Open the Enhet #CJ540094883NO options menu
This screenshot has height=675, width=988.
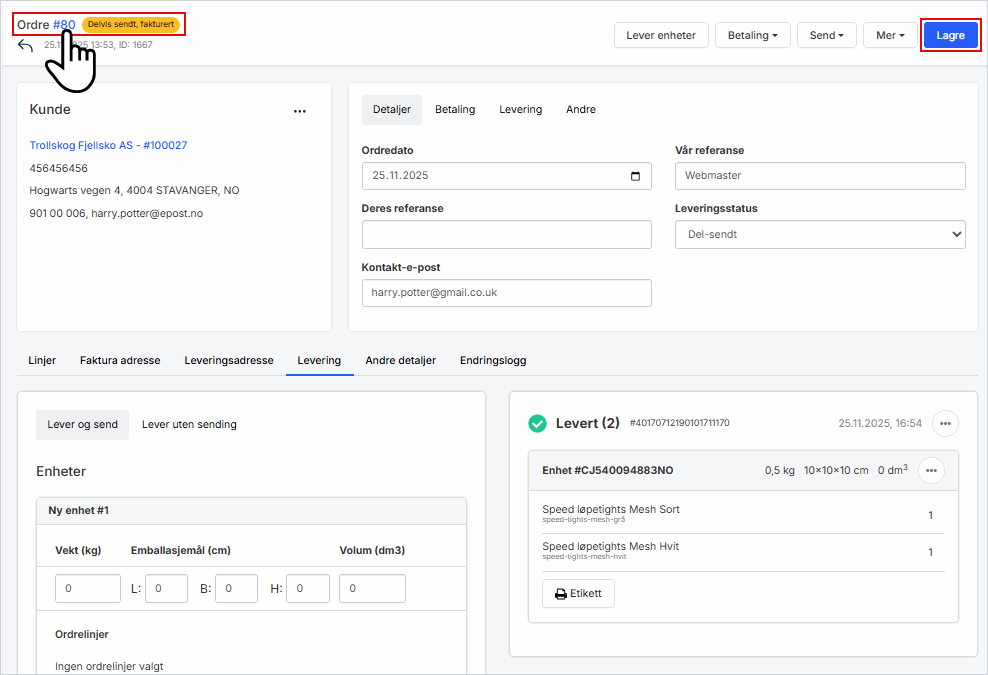931,470
